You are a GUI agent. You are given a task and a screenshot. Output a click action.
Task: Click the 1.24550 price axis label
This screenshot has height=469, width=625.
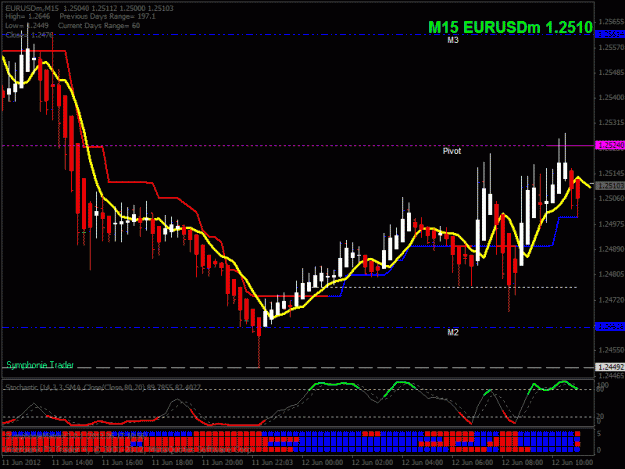611,350
